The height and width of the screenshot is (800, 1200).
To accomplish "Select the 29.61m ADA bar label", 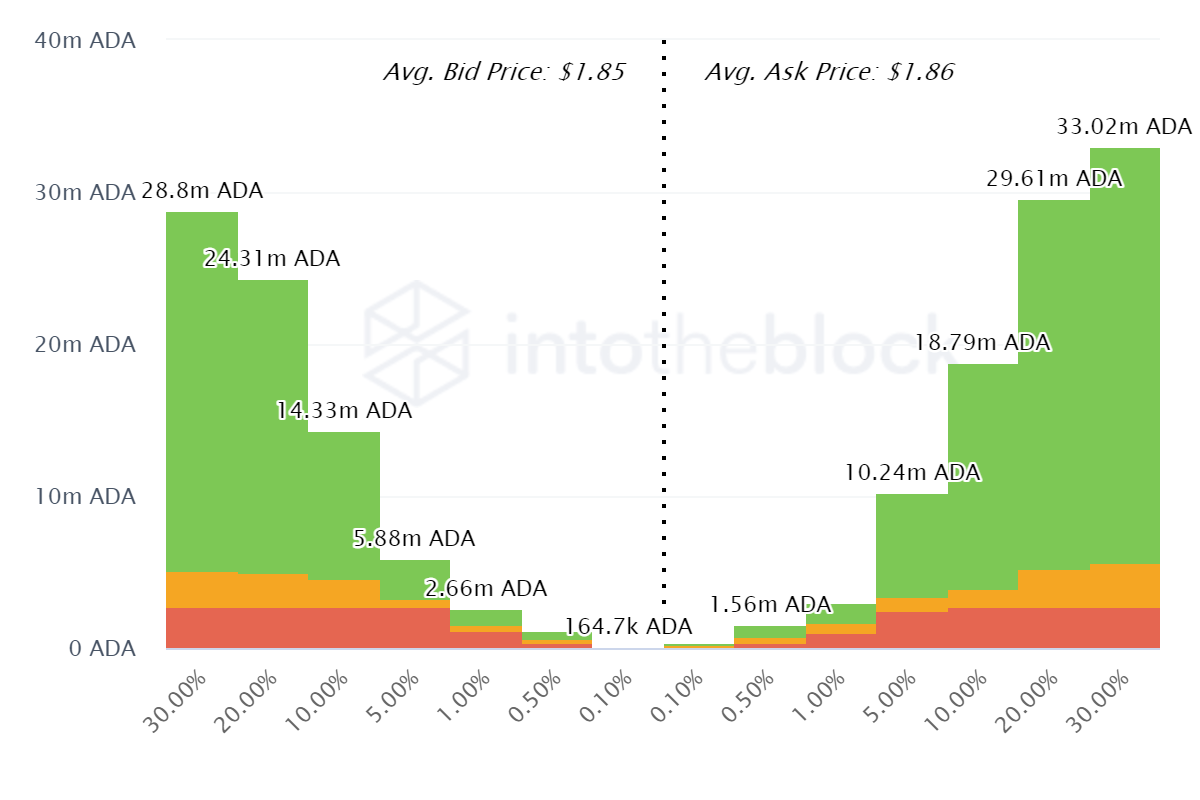I will click(x=1054, y=179).
